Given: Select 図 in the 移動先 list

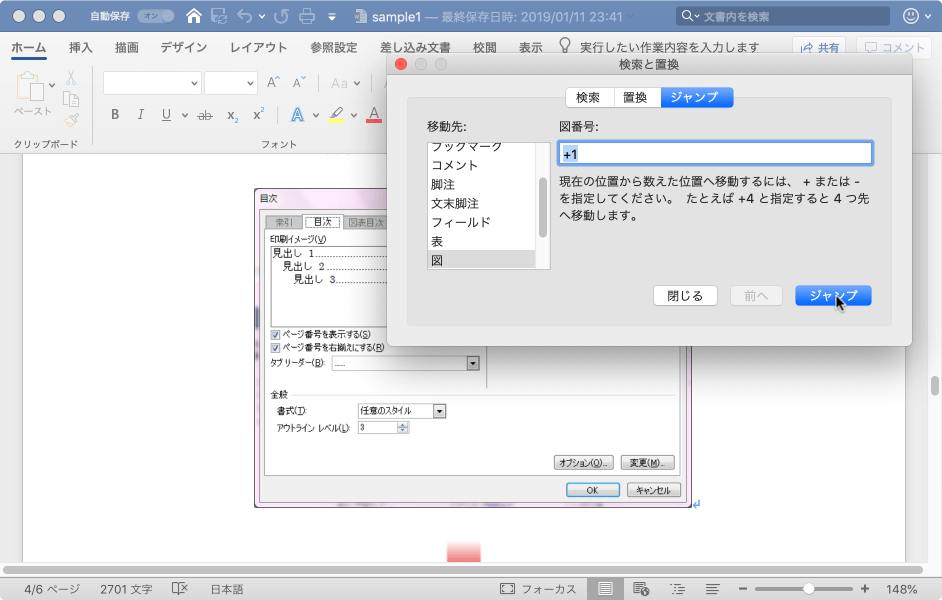Looking at the screenshot, I should click(x=481, y=260).
